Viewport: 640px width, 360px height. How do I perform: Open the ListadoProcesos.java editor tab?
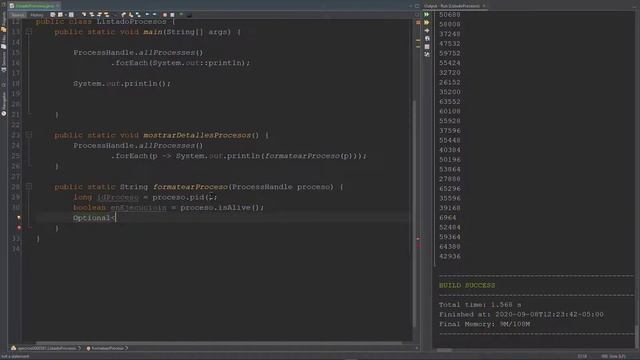pos(34,6)
